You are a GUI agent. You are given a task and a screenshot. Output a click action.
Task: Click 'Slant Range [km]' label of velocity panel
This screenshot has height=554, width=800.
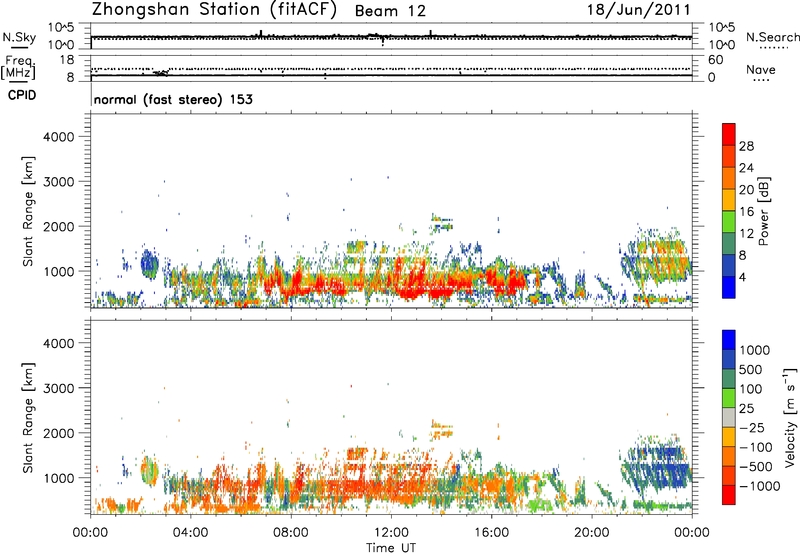pos(29,417)
